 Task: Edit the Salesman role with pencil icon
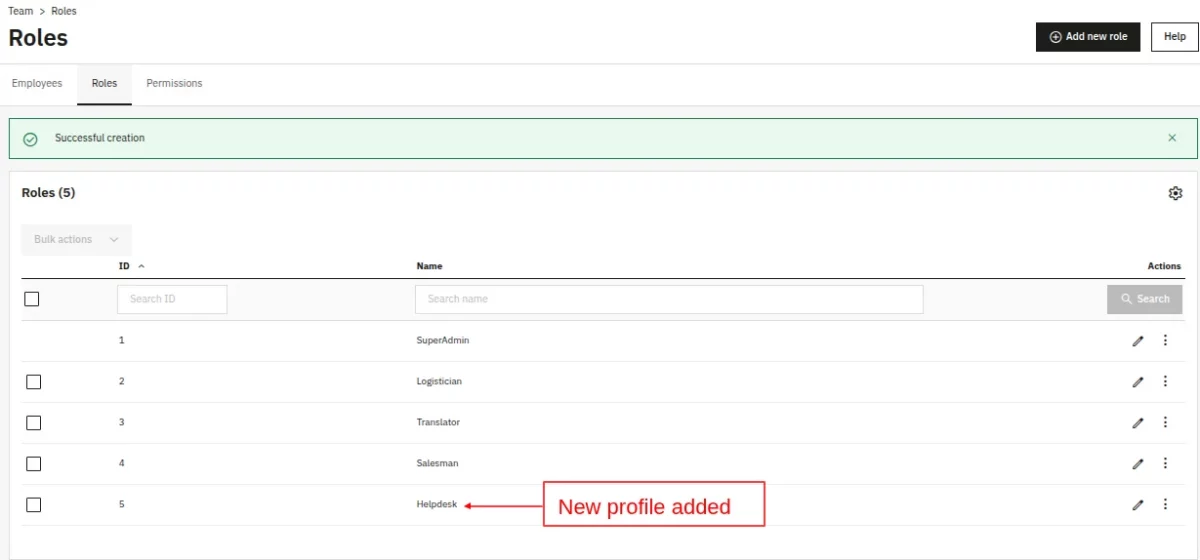coord(1137,464)
